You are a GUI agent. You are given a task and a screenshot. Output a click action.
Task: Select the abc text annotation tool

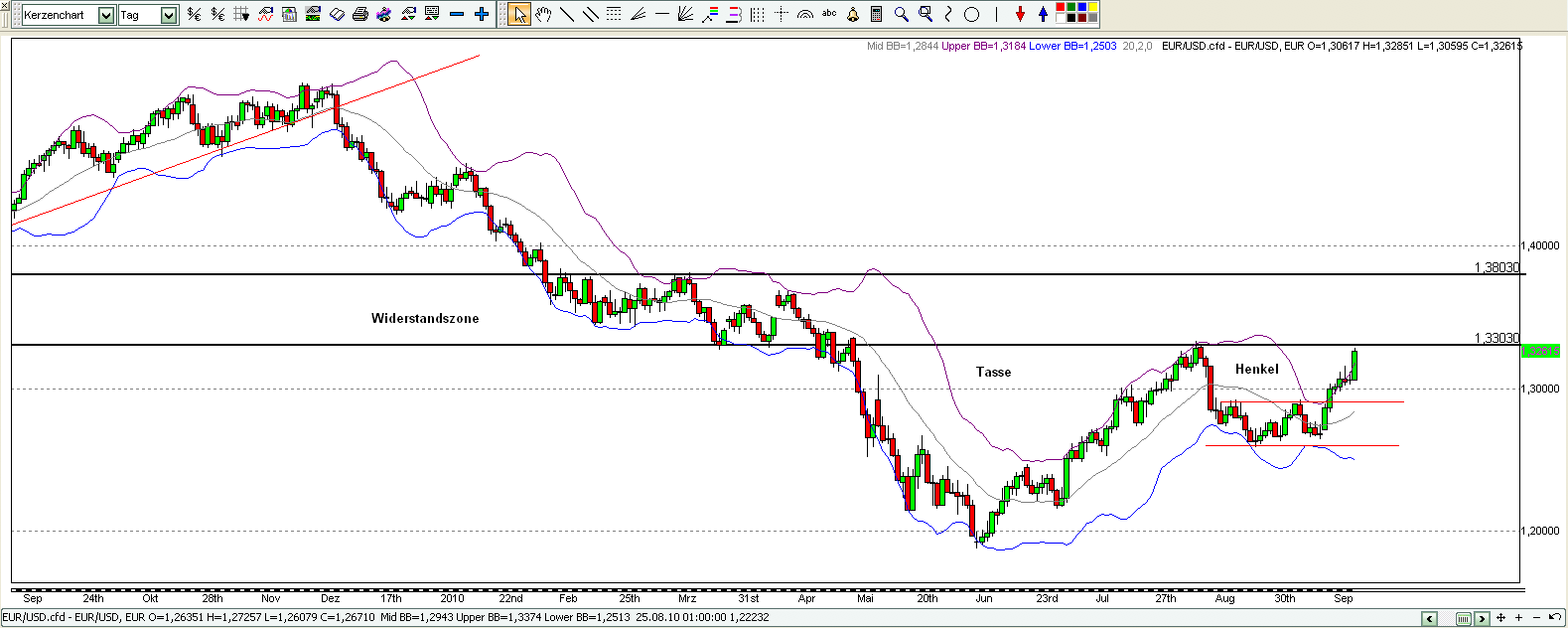tap(829, 13)
